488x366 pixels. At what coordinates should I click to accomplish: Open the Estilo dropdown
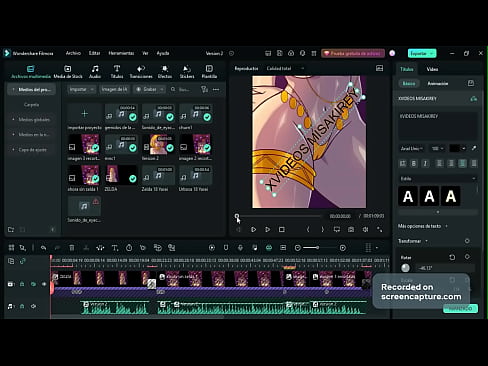click(x=437, y=179)
